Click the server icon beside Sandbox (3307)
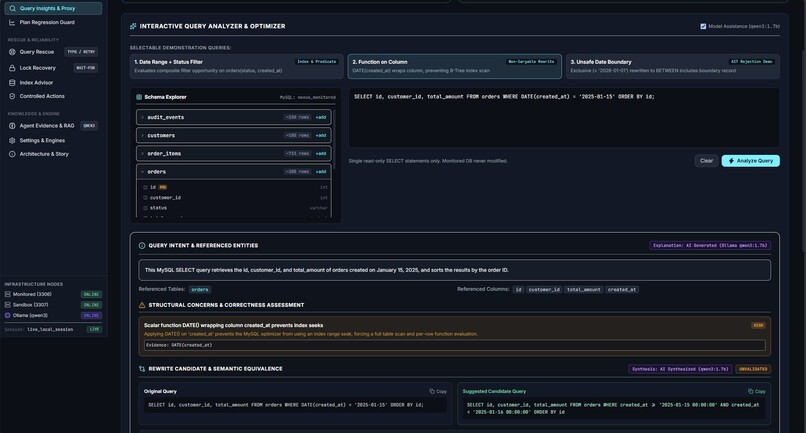The height and width of the screenshot is (433, 806). (x=8, y=304)
